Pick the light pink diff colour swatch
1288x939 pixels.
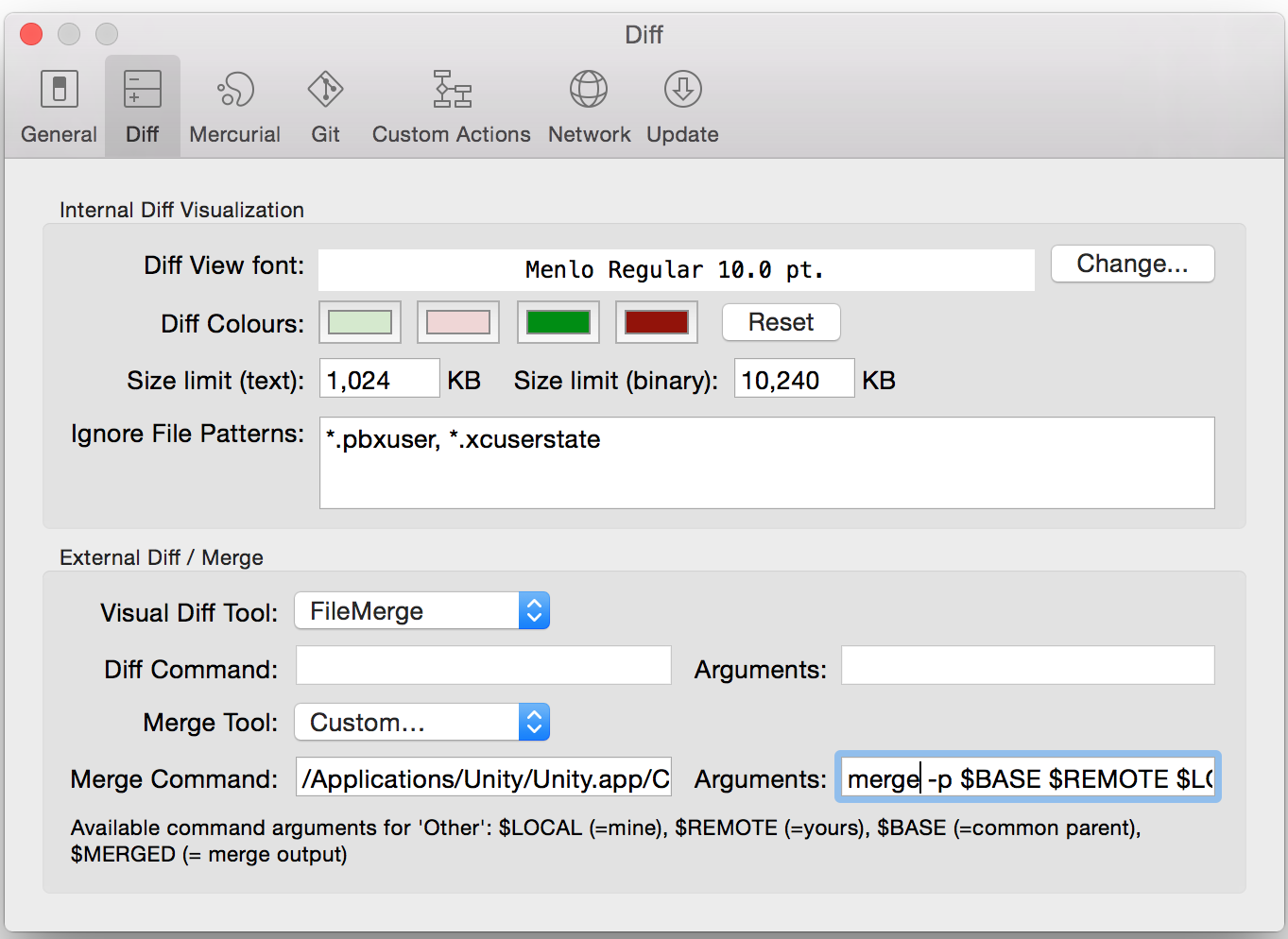click(x=458, y=322)
